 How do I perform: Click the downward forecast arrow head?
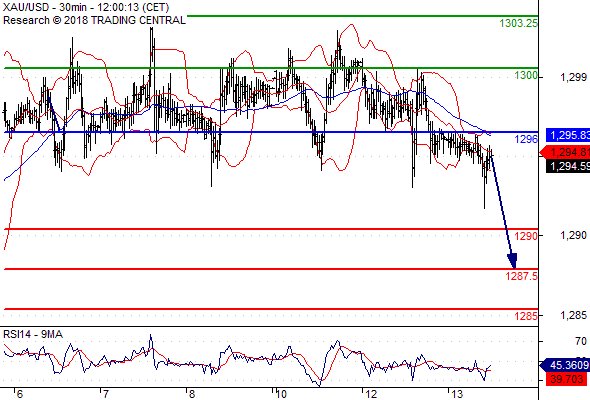tap(512, 261)
